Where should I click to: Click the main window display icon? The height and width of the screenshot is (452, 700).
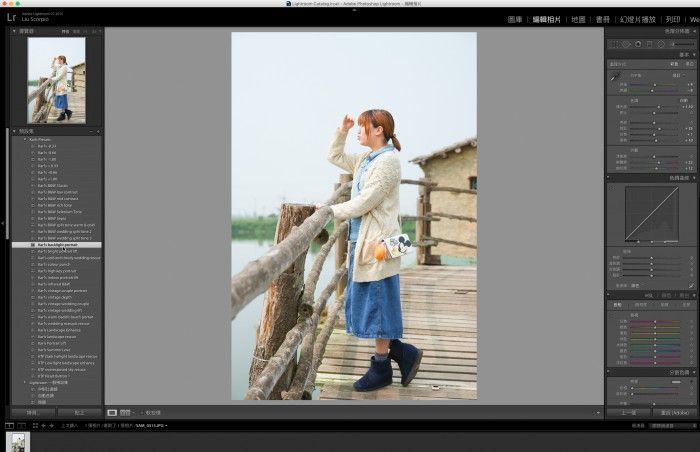[x=9, y=426]
